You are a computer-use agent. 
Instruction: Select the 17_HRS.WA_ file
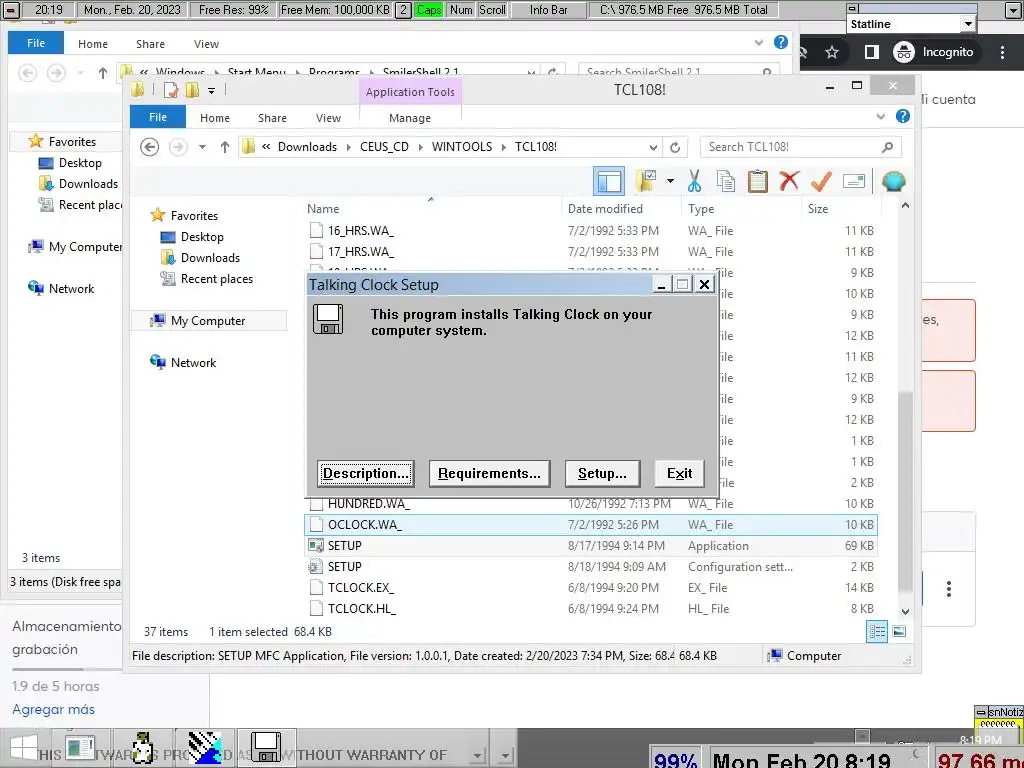point(591,251)
